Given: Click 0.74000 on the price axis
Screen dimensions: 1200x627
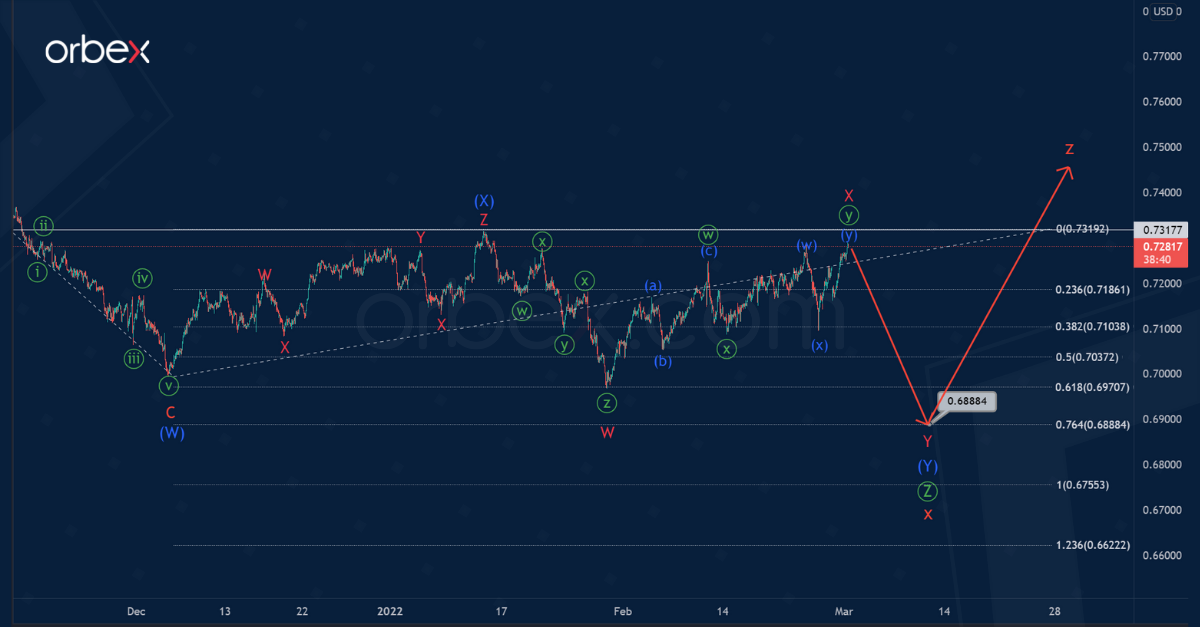Looking at the screenshot, I should (1160, 193).
